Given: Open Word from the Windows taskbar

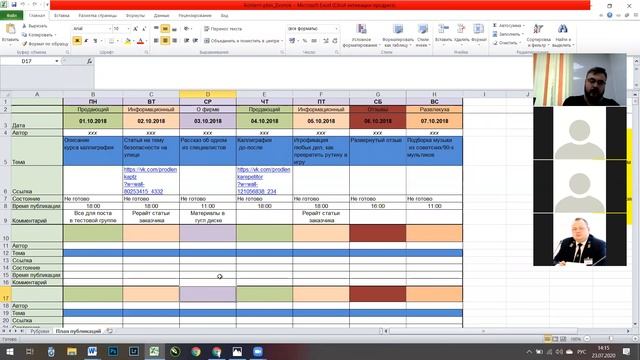Looking at the screenshot, I should 92,351.
